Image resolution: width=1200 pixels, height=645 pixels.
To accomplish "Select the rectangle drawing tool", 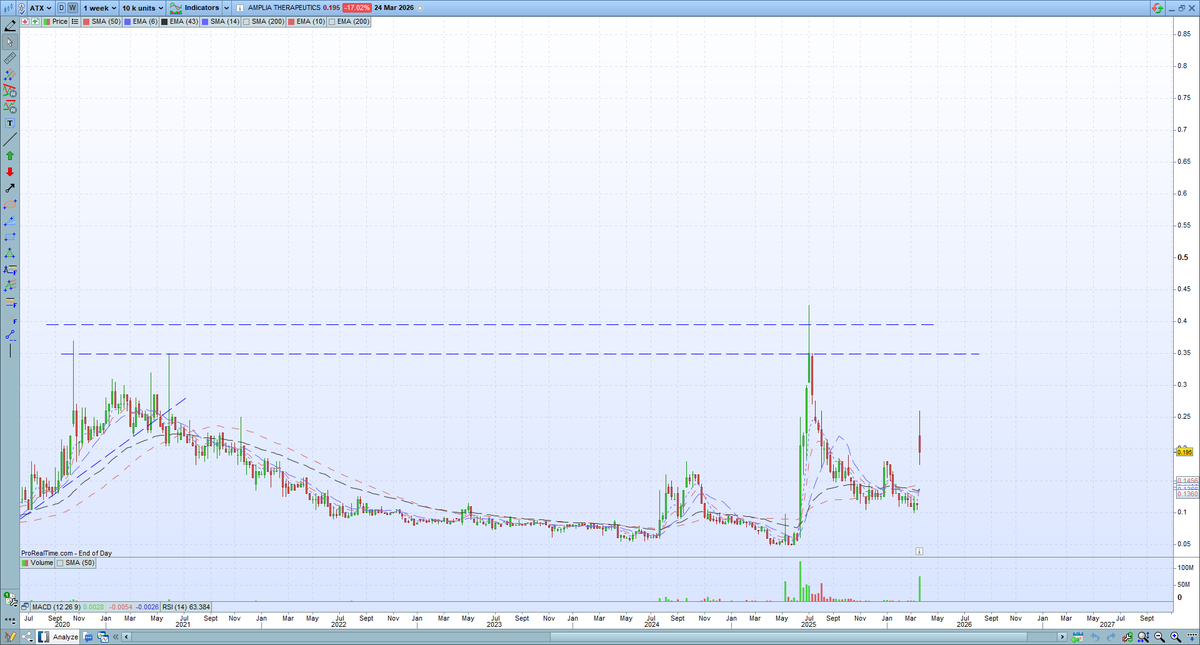I will click(10, 236).
